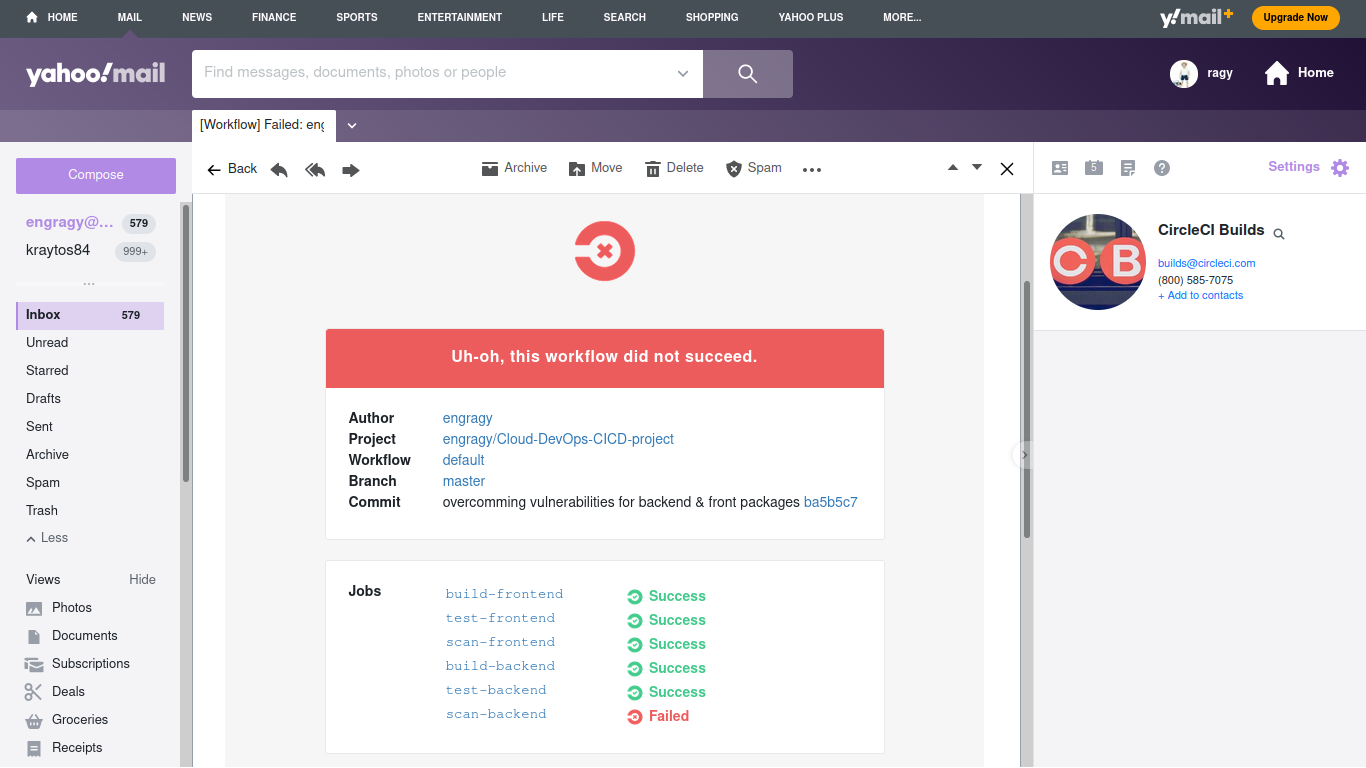Open the ragy profile avatar

tap(1184, 74)
